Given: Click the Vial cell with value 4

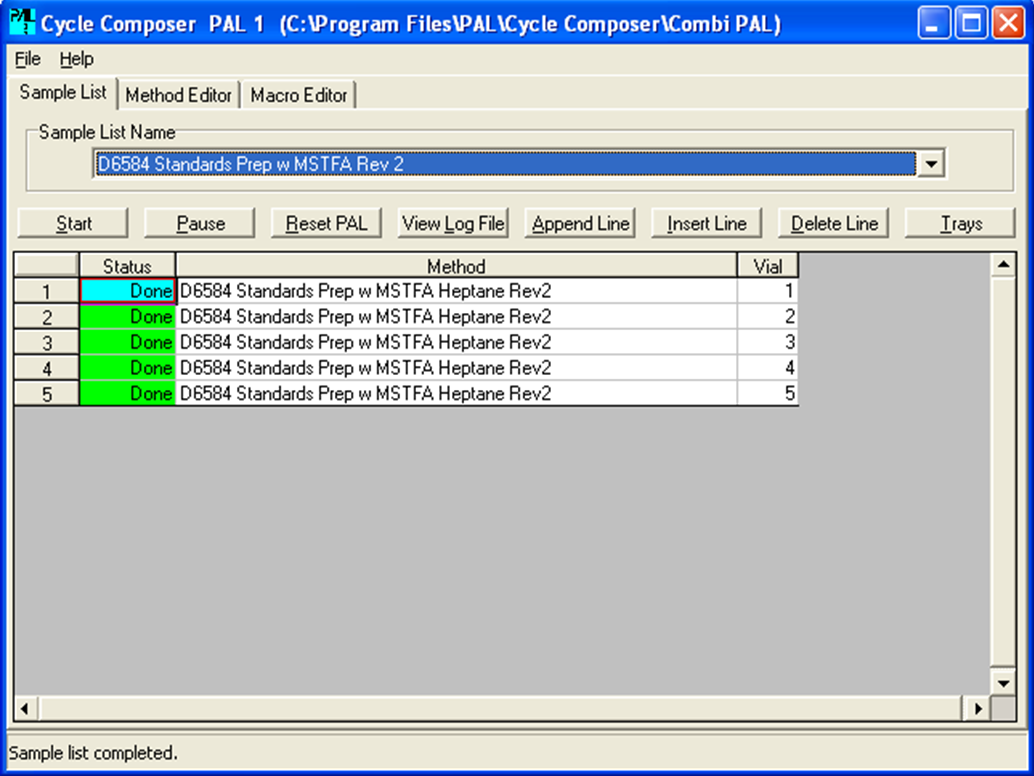Looking at the screenshot, I should [768, 368].
